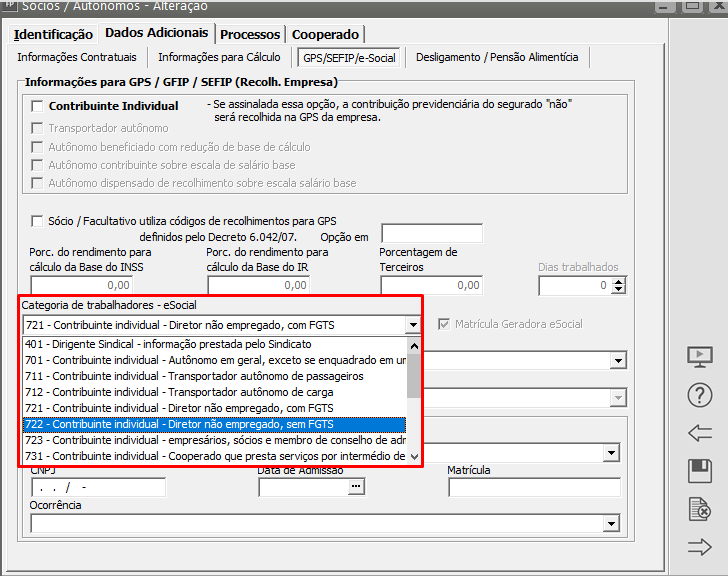Click the cancel document icon
Viewport: 728px width, 576px height.
click(700, 509)
